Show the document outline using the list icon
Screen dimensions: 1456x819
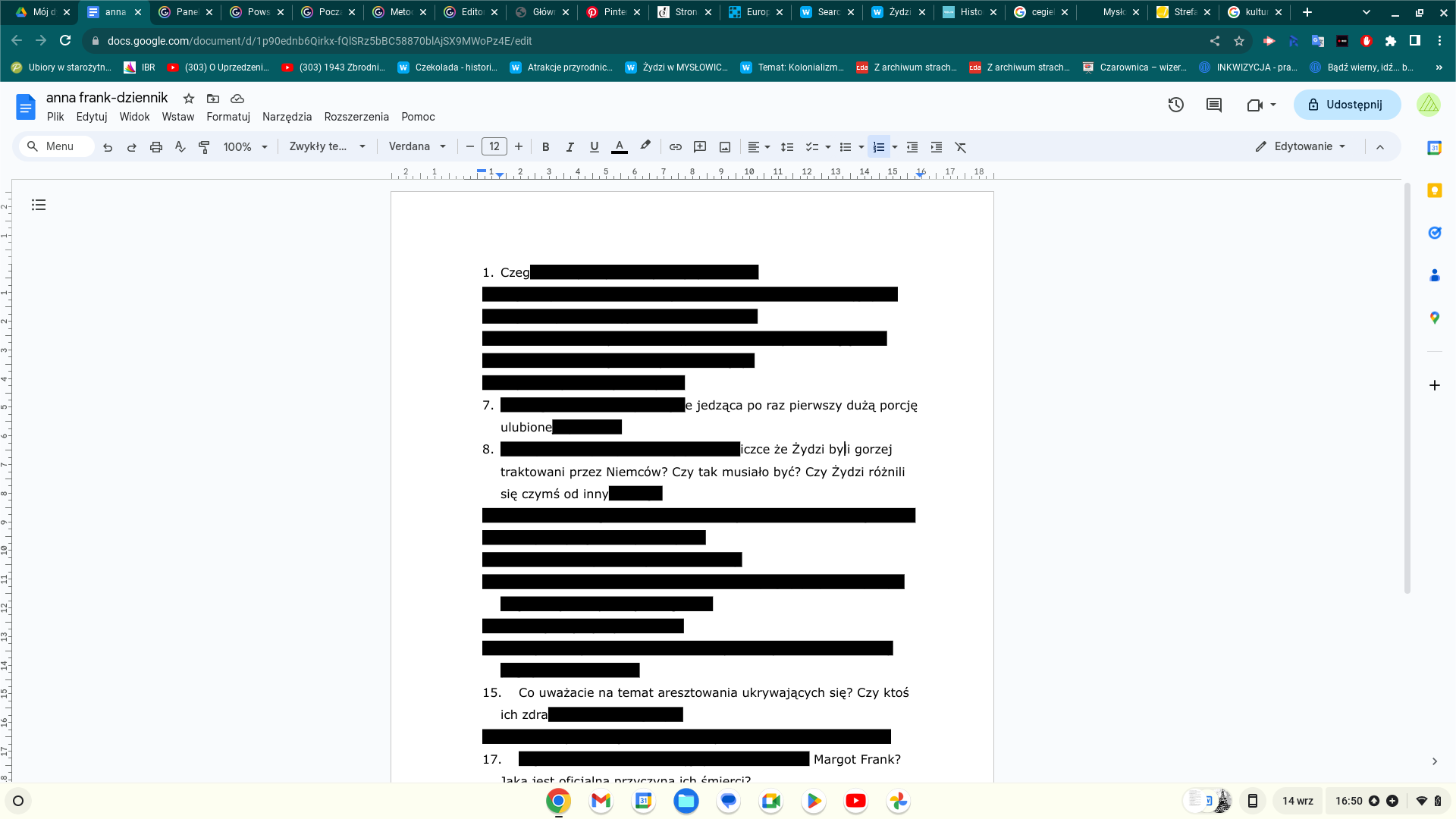[39, 205]
